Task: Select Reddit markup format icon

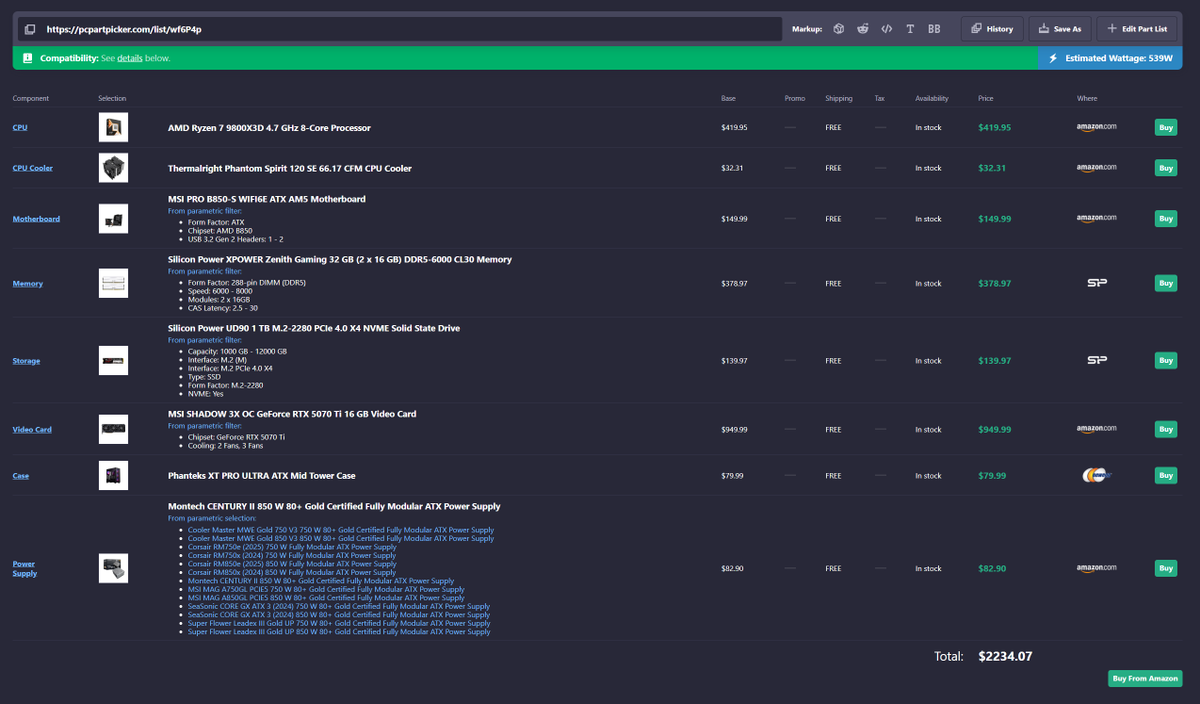Action: click(x=863, y=29)
